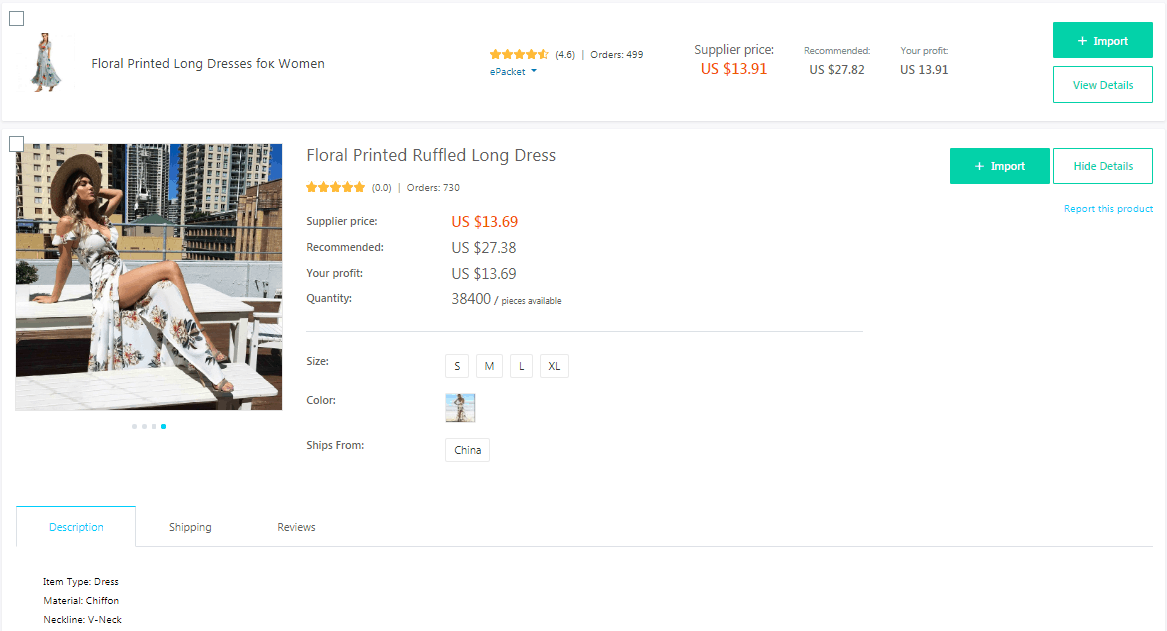This screenshot has height=631, width=1167.
Task: Tick the checkbox for Floral Printed Ruffled Long Dress
Action: coord(17,144)
